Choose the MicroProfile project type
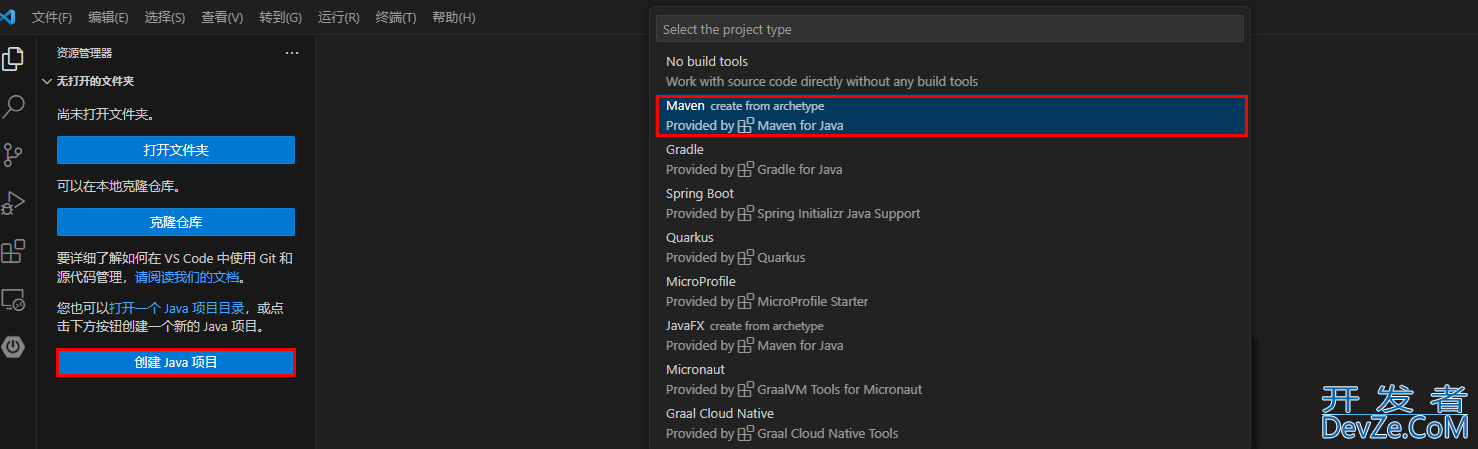 [x=950, y=292]
